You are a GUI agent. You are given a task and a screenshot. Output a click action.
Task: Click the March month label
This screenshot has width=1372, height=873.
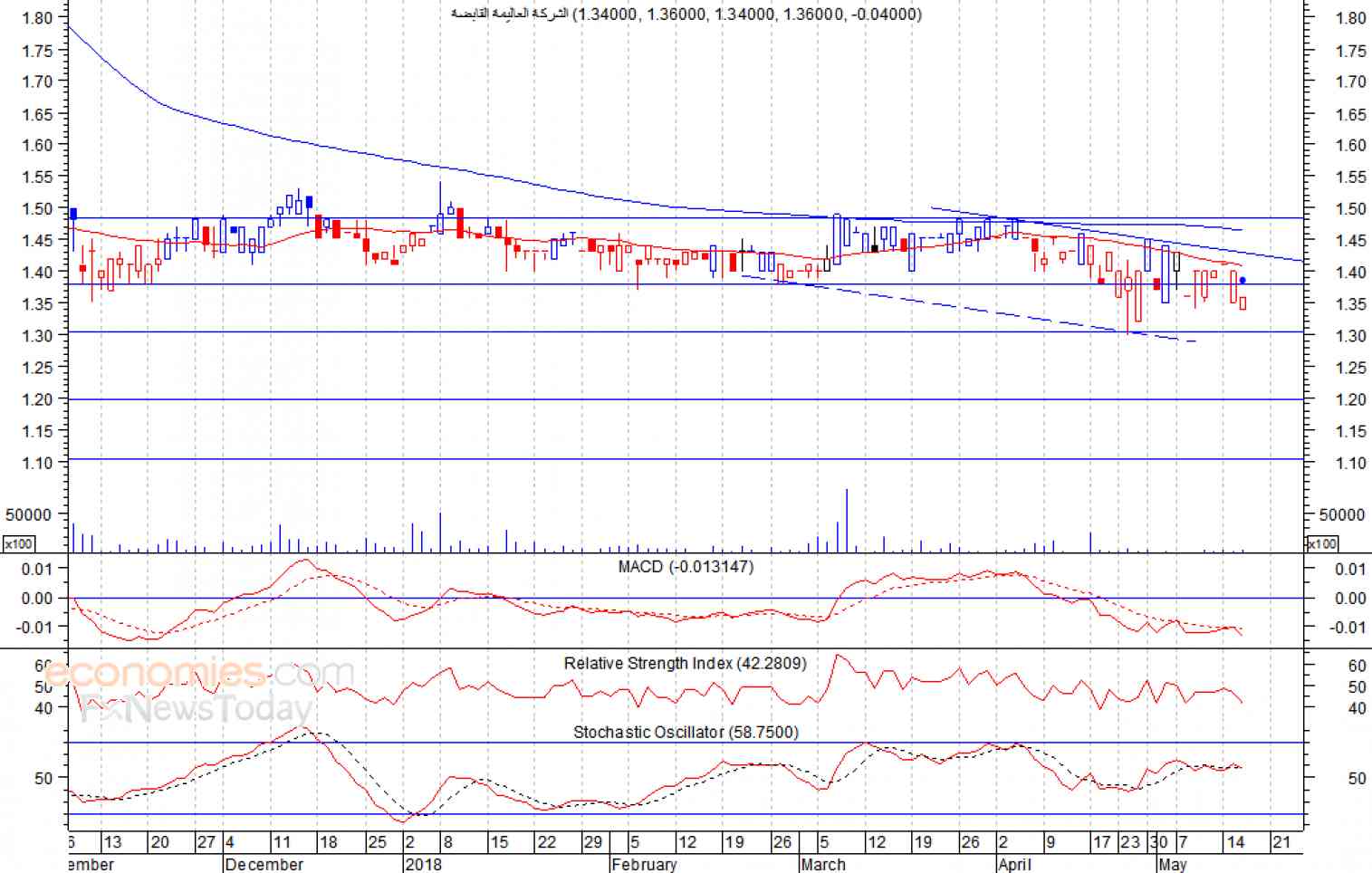[823, 864]
